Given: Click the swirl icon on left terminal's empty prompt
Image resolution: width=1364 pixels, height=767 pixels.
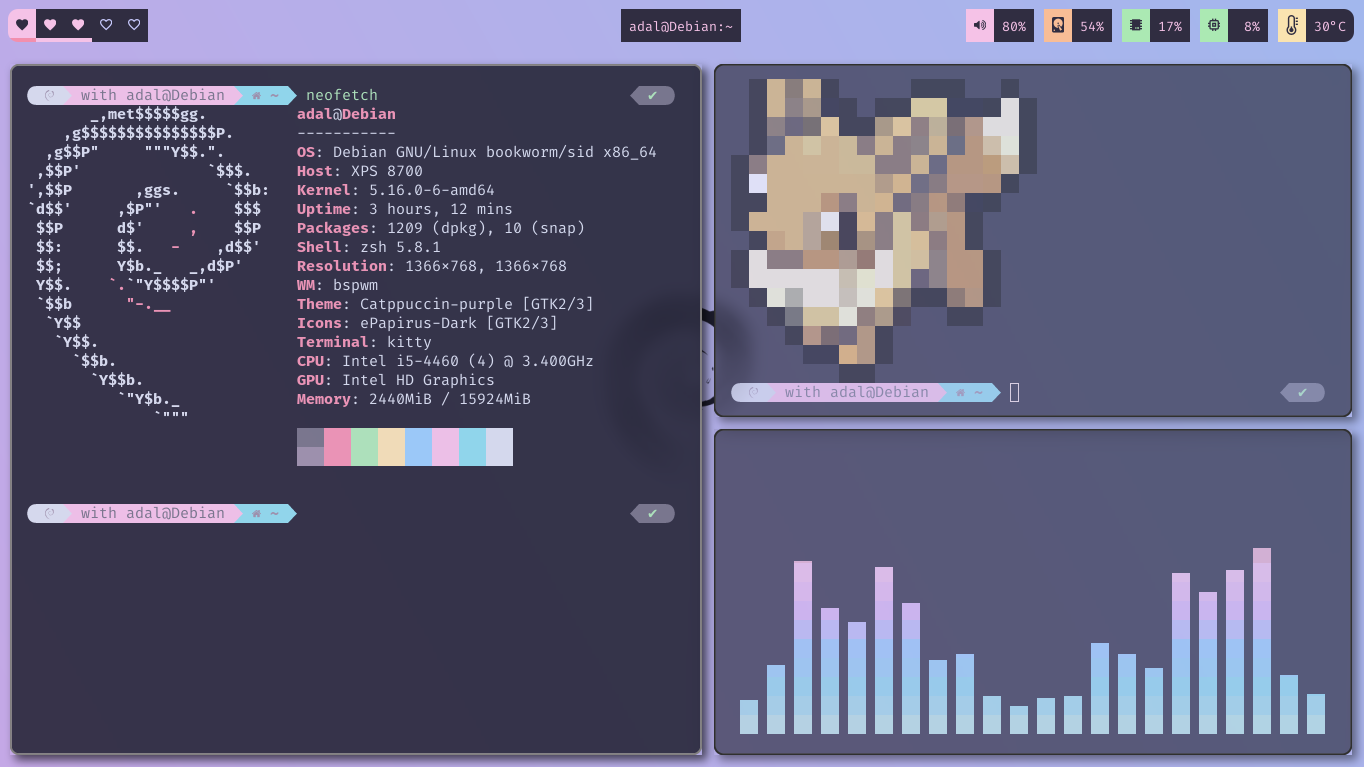Looking at the screenshot, I should [48, 513].
